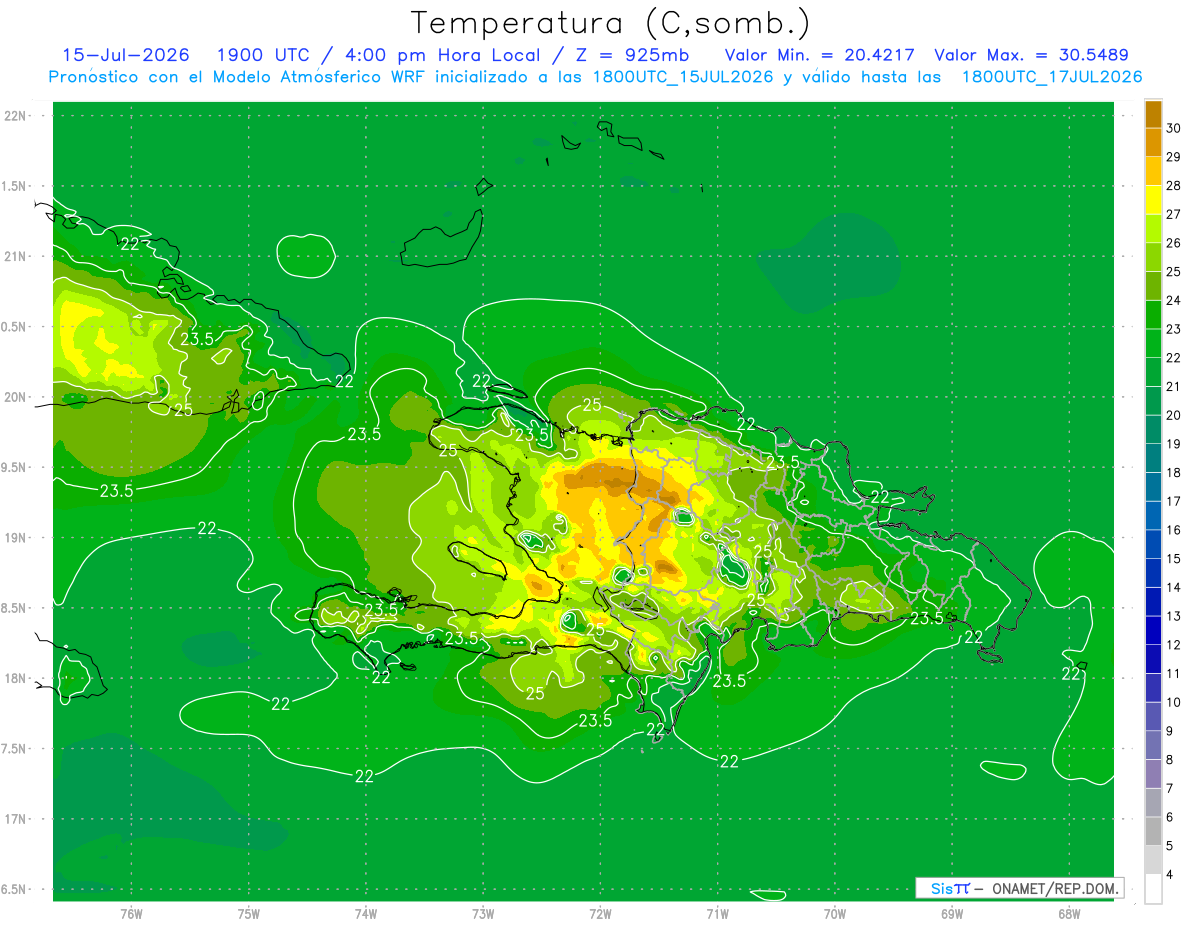
Task: Click the colorbar value label "30"
Action: [1174, 128]
